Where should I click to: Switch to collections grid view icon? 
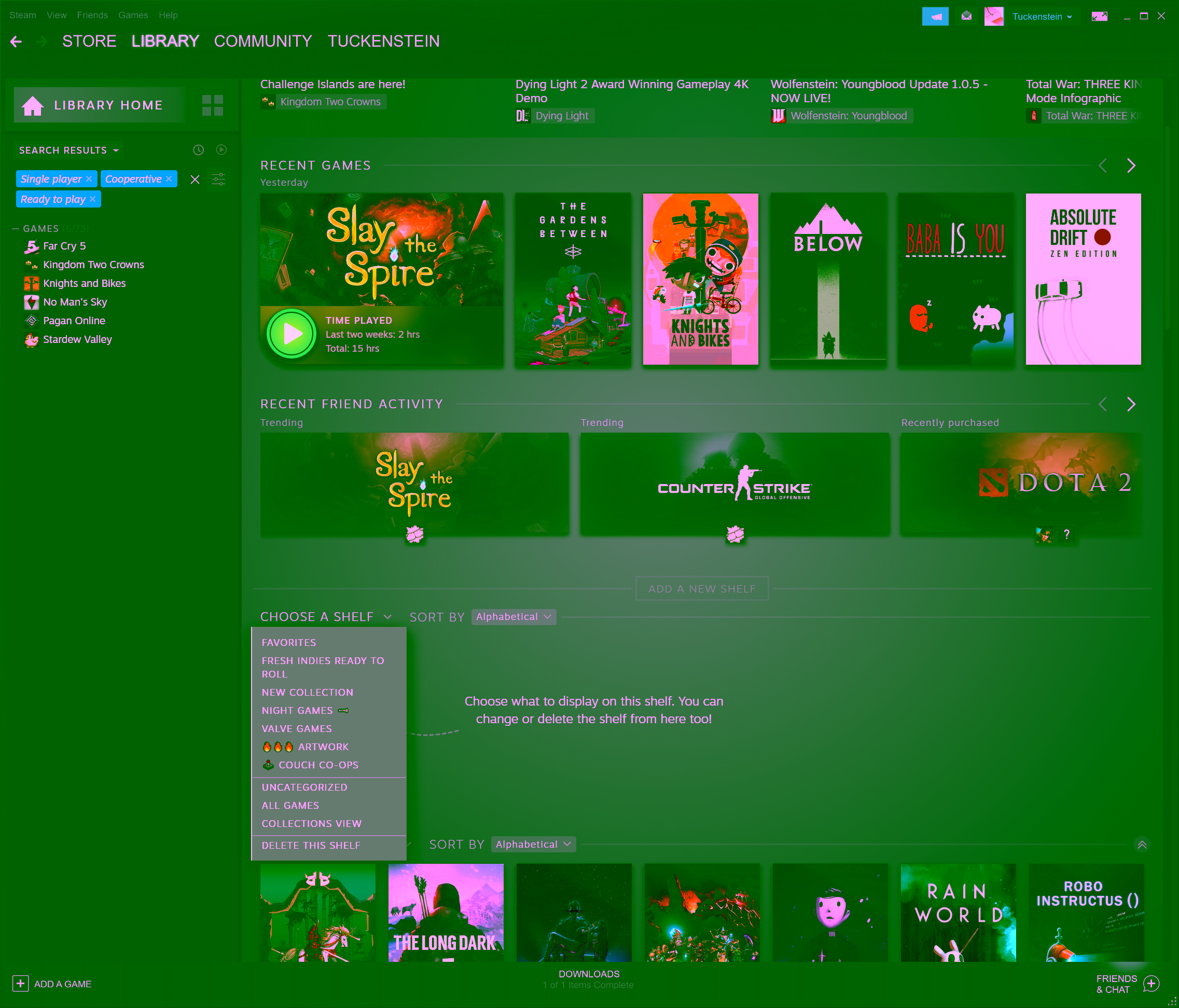[212, 105]
